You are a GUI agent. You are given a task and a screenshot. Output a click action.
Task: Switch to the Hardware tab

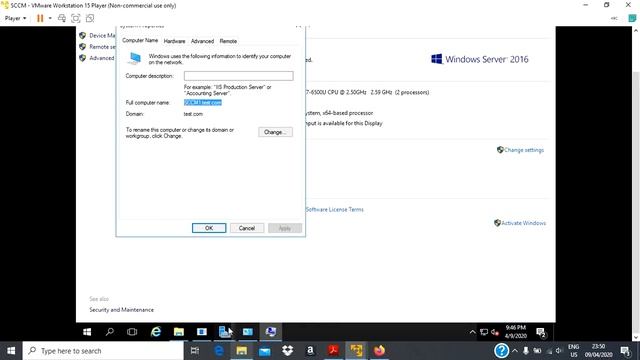pos(174,41)
